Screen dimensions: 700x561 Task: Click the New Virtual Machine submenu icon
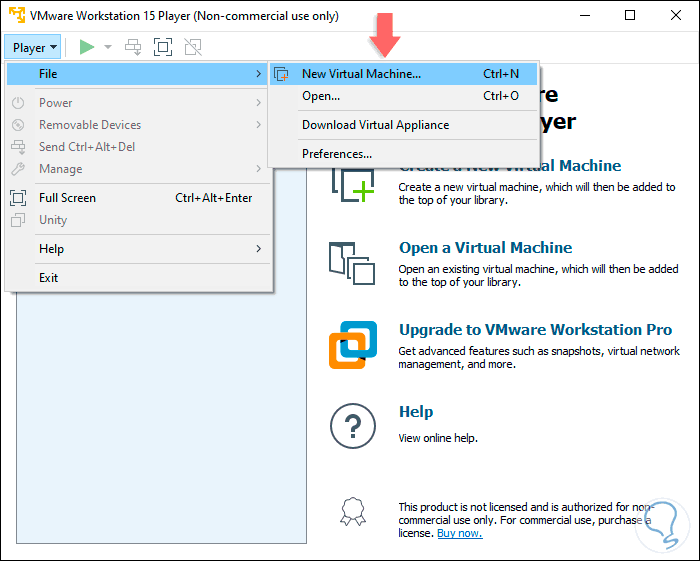tap(281, 74)
